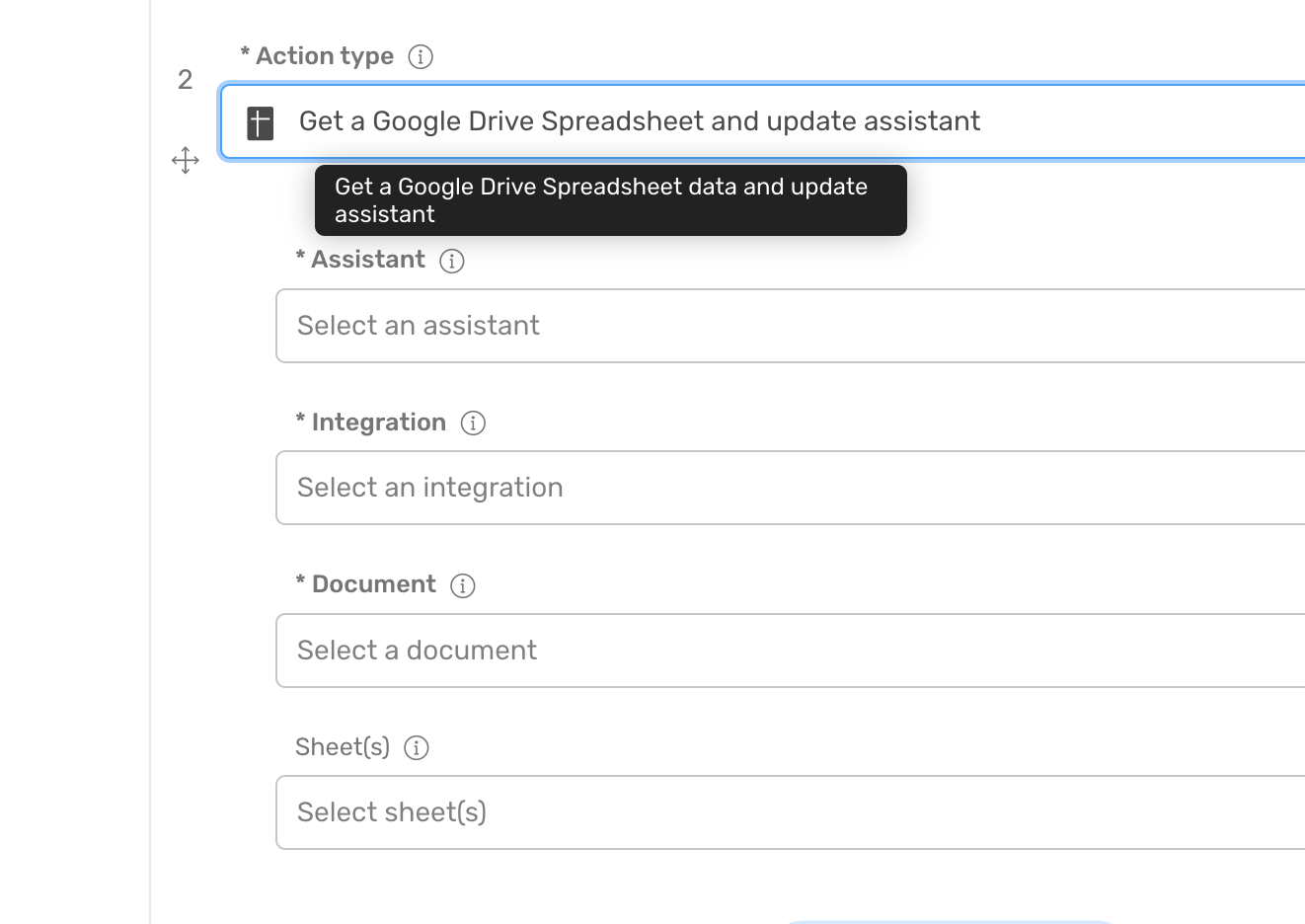Open the Select sheet(s) dropdown
The width and height of the screenshot is (1305, 924).
(790, 812)
